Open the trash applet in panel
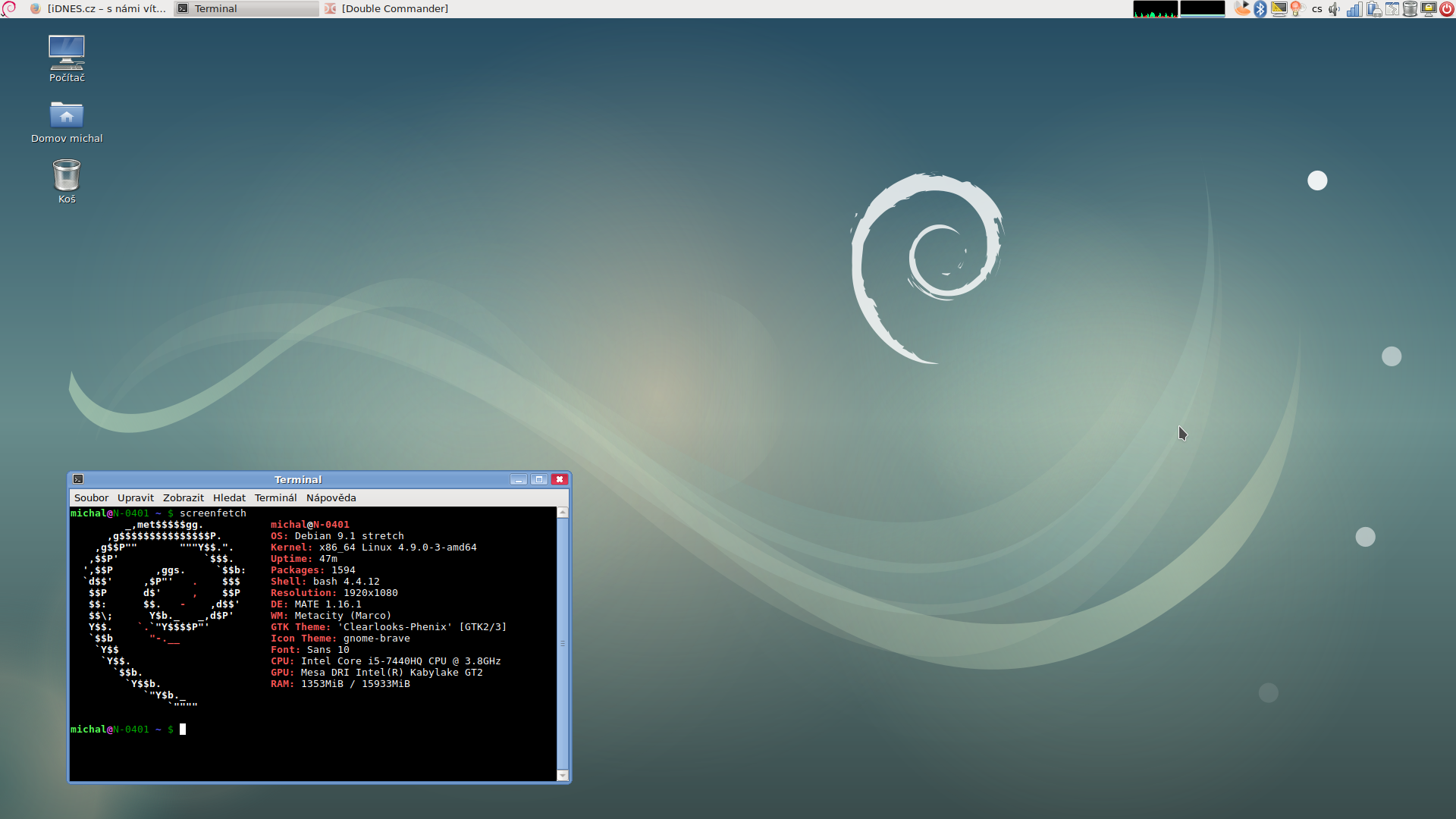This screenshot has width=1456, height=819. point(1410,9)
